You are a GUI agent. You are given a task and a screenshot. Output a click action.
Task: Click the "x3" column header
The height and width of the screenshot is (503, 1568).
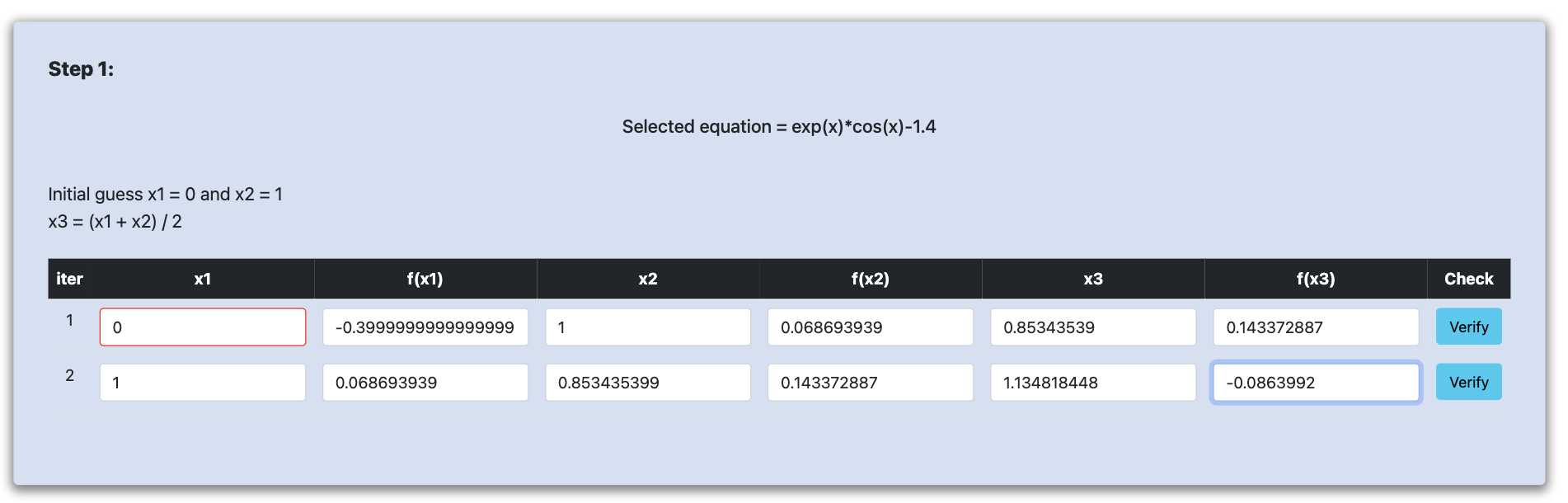point(1093,279)
